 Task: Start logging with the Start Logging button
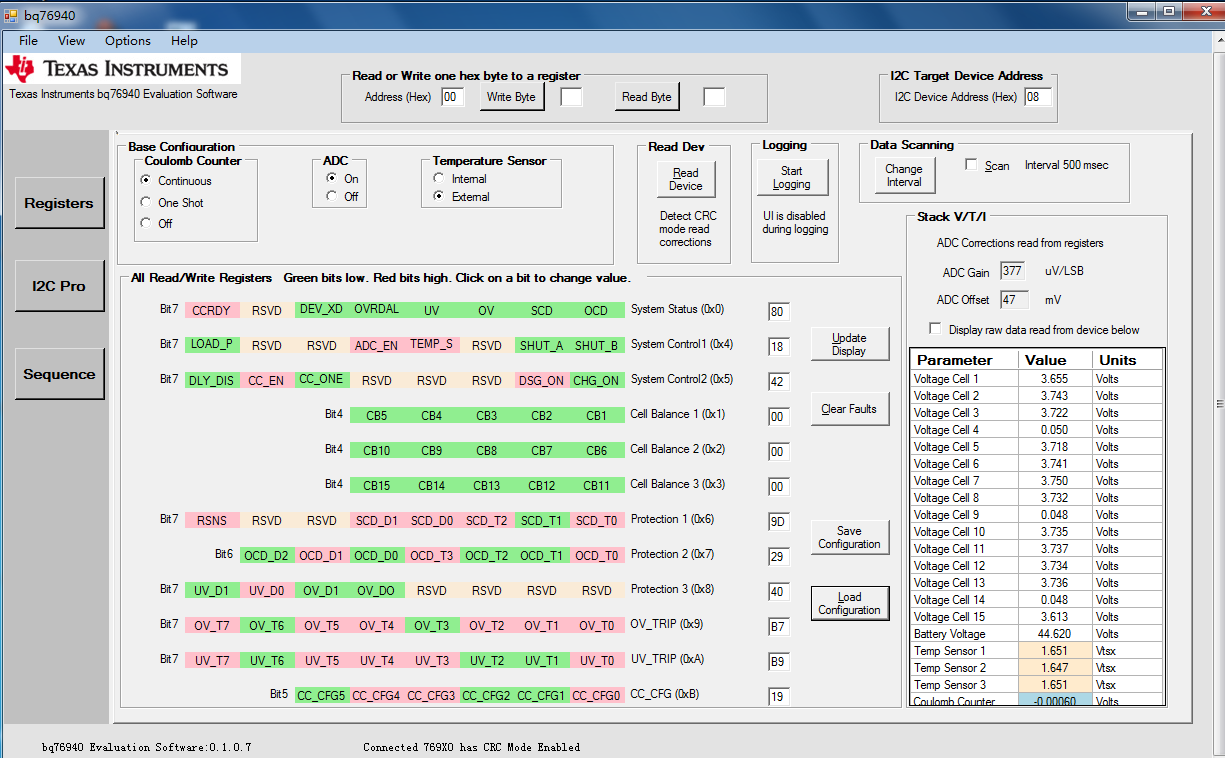point(791,178)
